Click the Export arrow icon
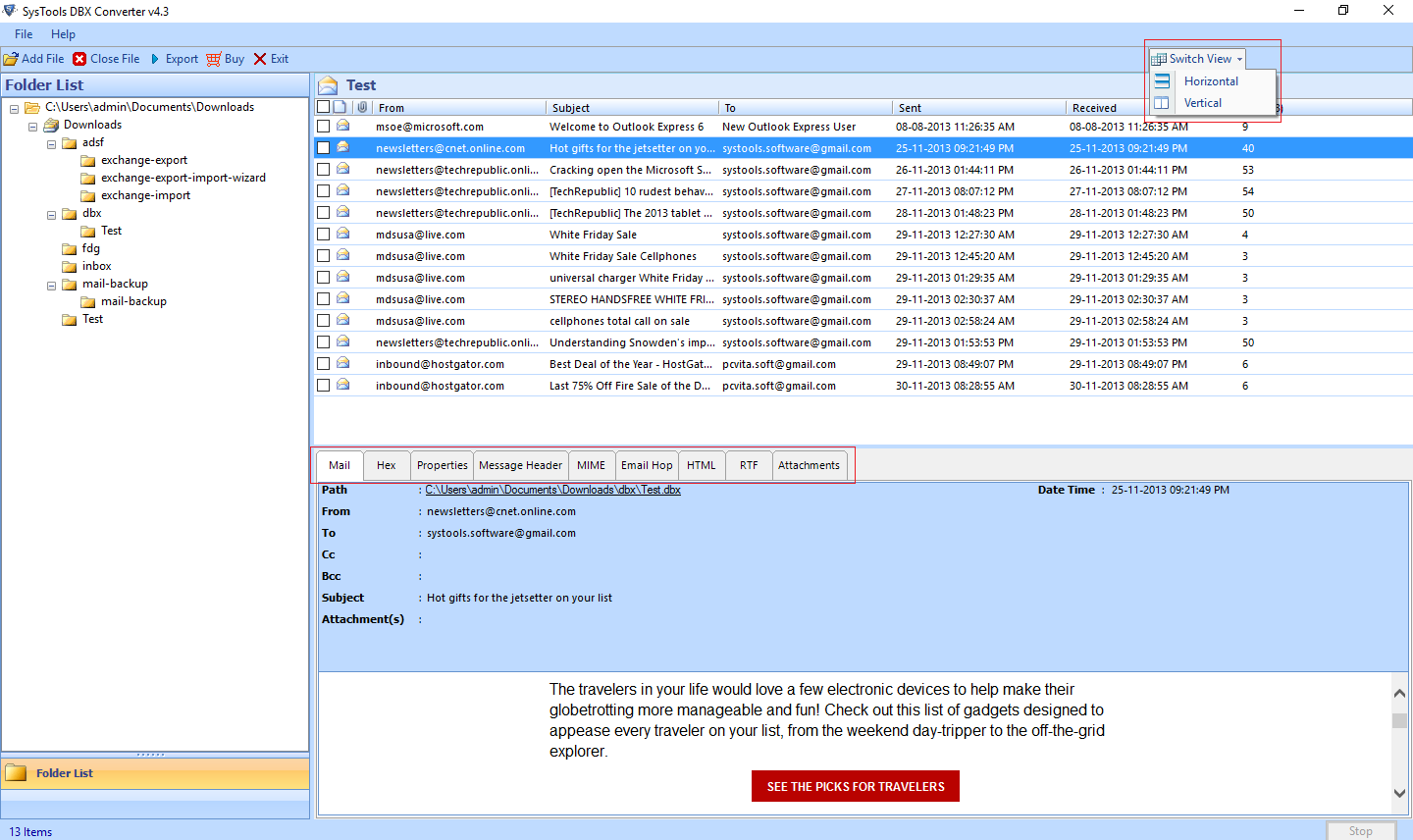Viewport: 1413px width, 840px height. (x=155, y=59)
